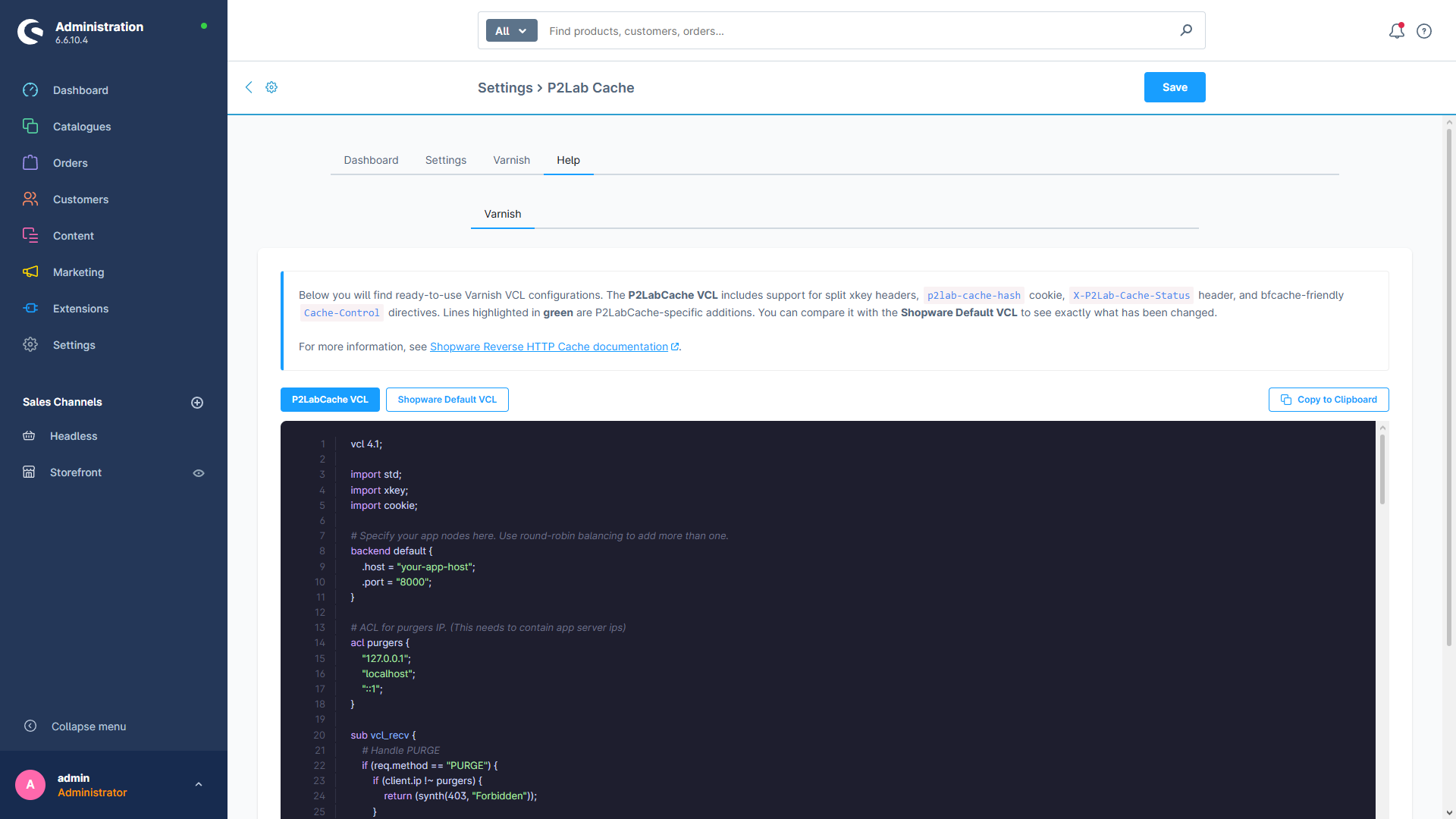Click the search magnifier icon
Screen dimensions: 1456x819
click(1186, 30)
